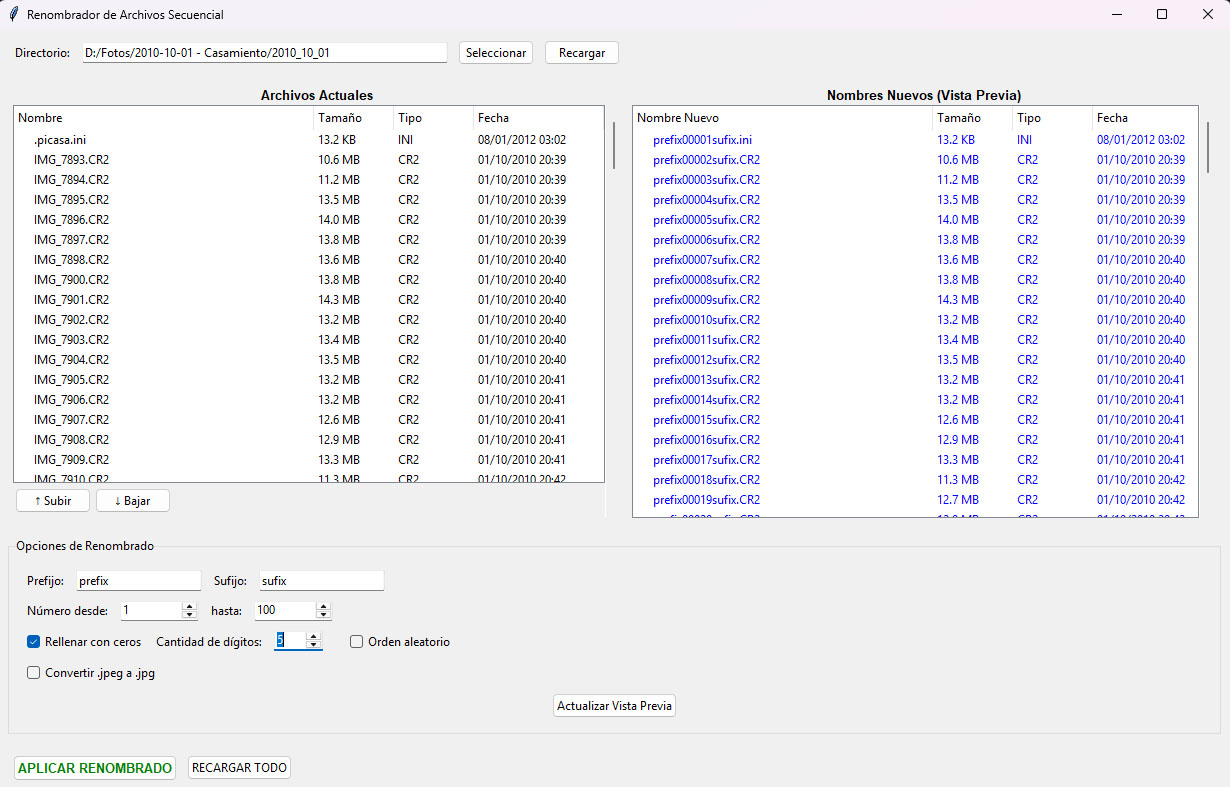Click the feather app icon in title bar
The image size is (1230, 787).
click(13, 15)
